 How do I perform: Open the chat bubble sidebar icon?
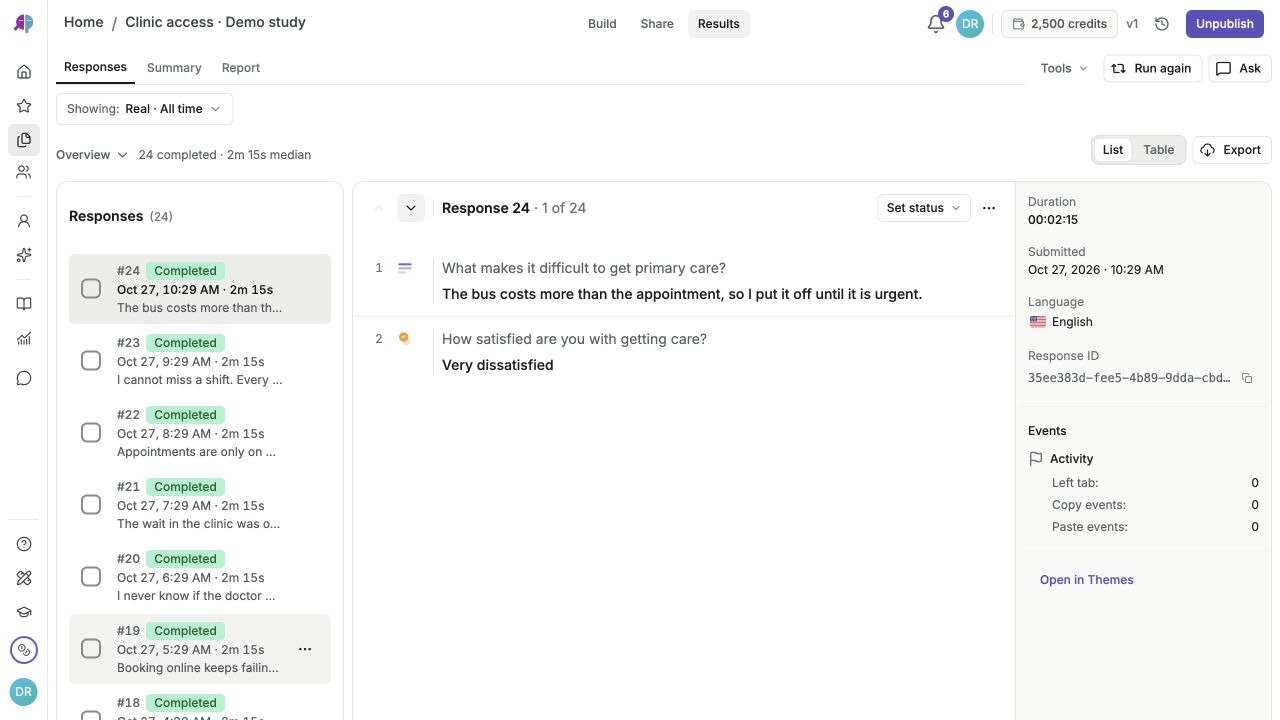tap(24, 378)
